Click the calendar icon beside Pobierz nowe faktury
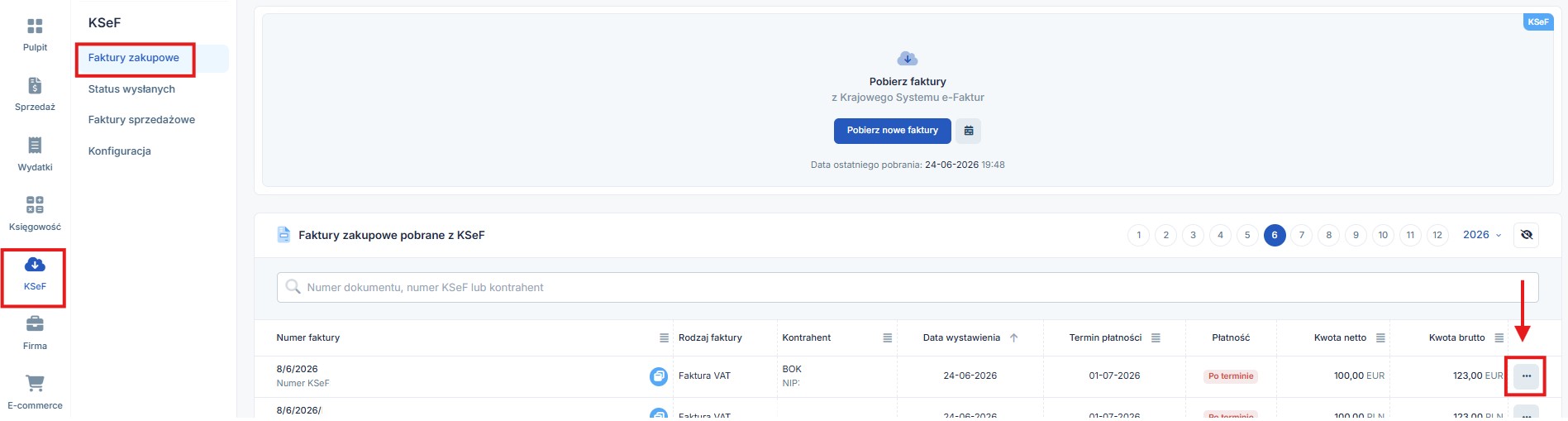This screenshot has width=1568, height=421. click(x=969, y=131)
